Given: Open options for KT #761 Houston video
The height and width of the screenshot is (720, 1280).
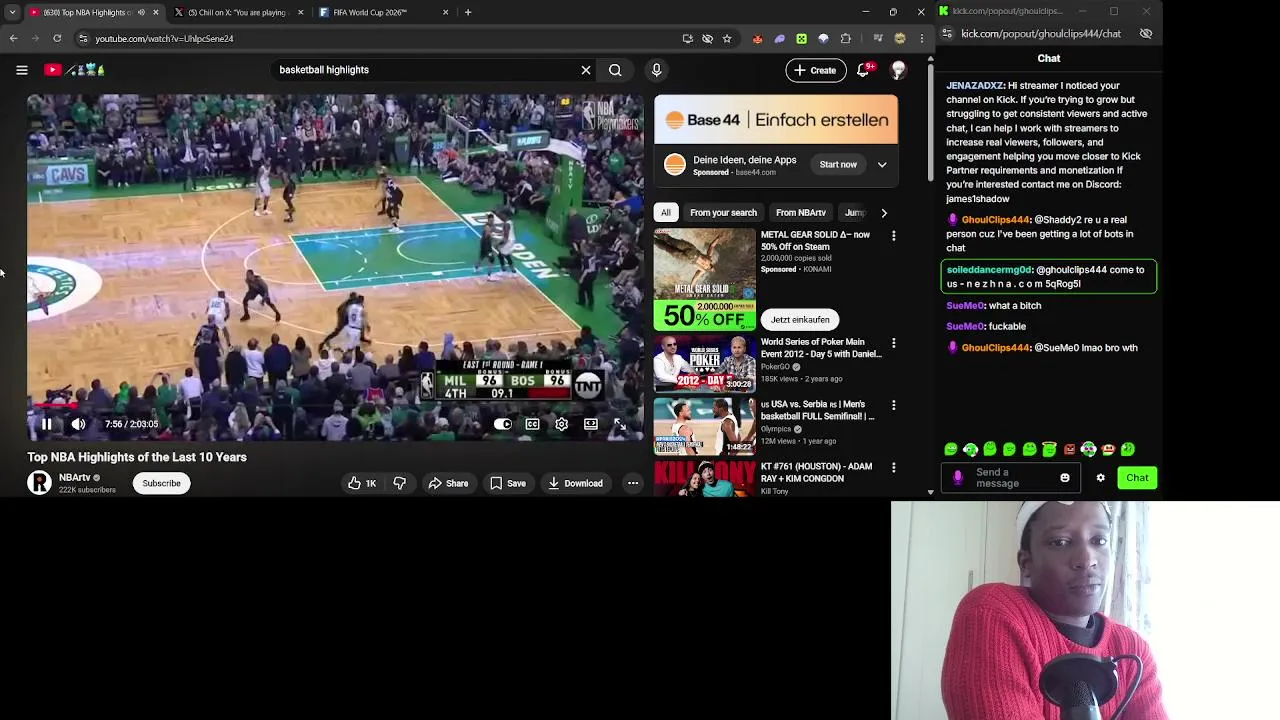Looking at the screenshot, I should coord(893,467).
